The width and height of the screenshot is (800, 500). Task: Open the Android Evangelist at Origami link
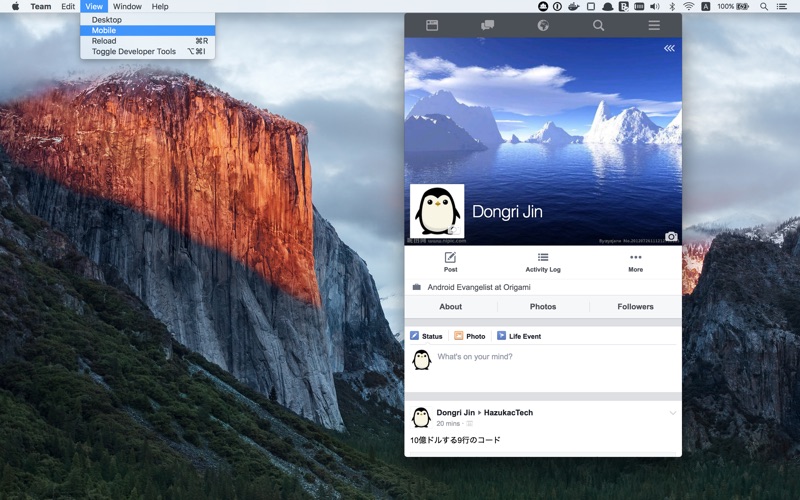coord(479,287)
